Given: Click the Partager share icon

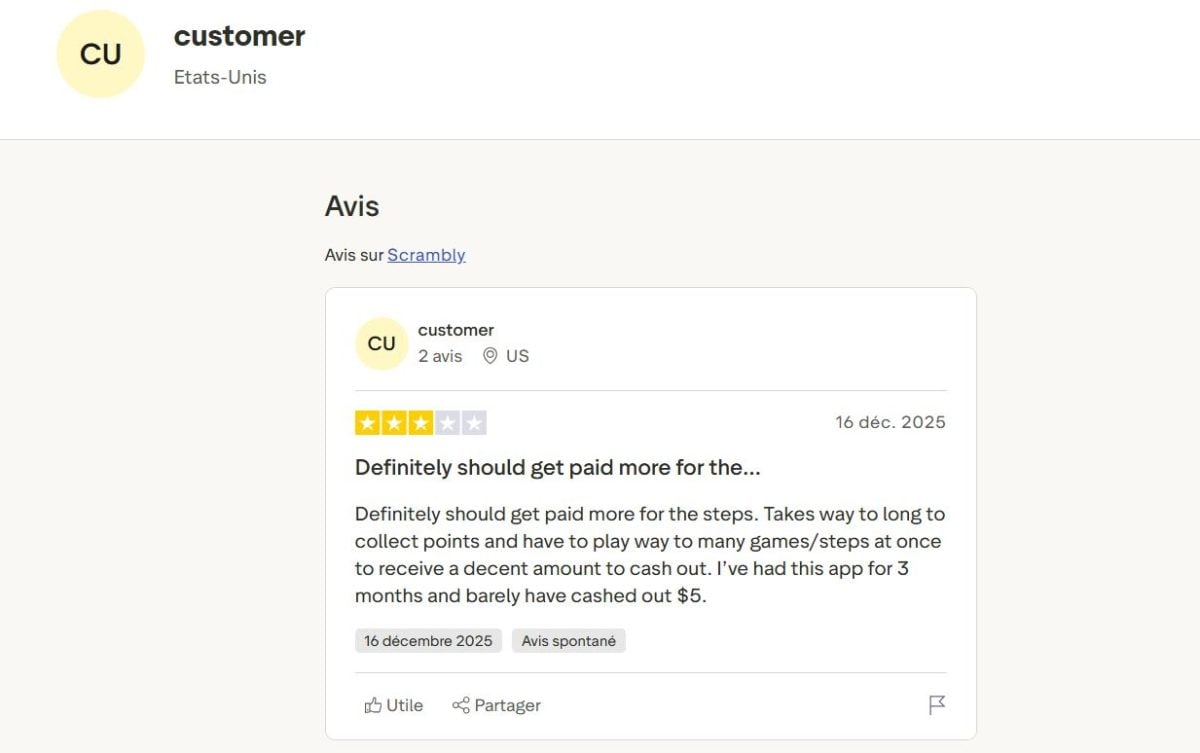Looking at the screenshot, I should click(x=464, y=705).
